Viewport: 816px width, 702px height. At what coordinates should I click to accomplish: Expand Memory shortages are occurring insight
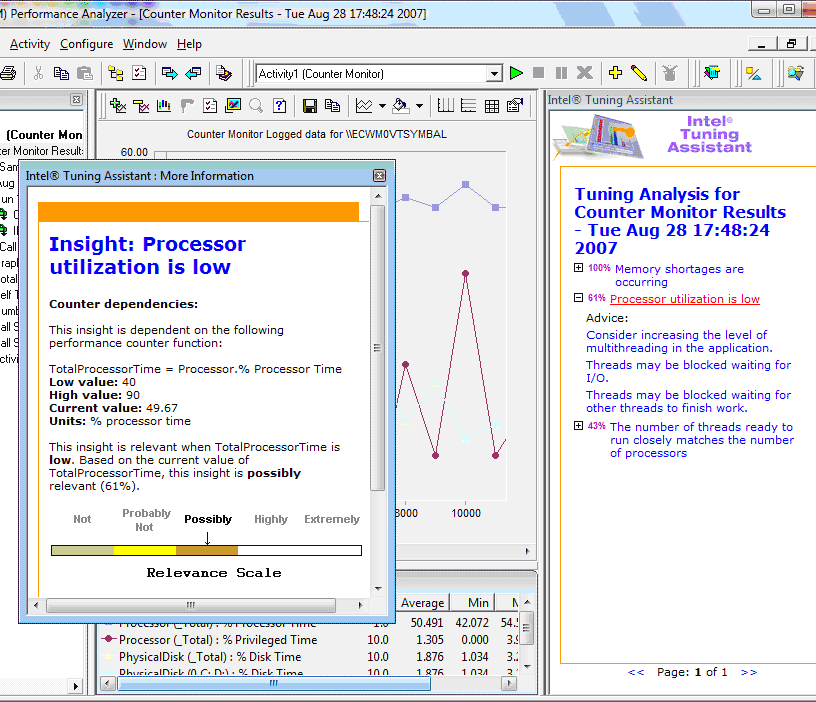[x=578, y=267]
